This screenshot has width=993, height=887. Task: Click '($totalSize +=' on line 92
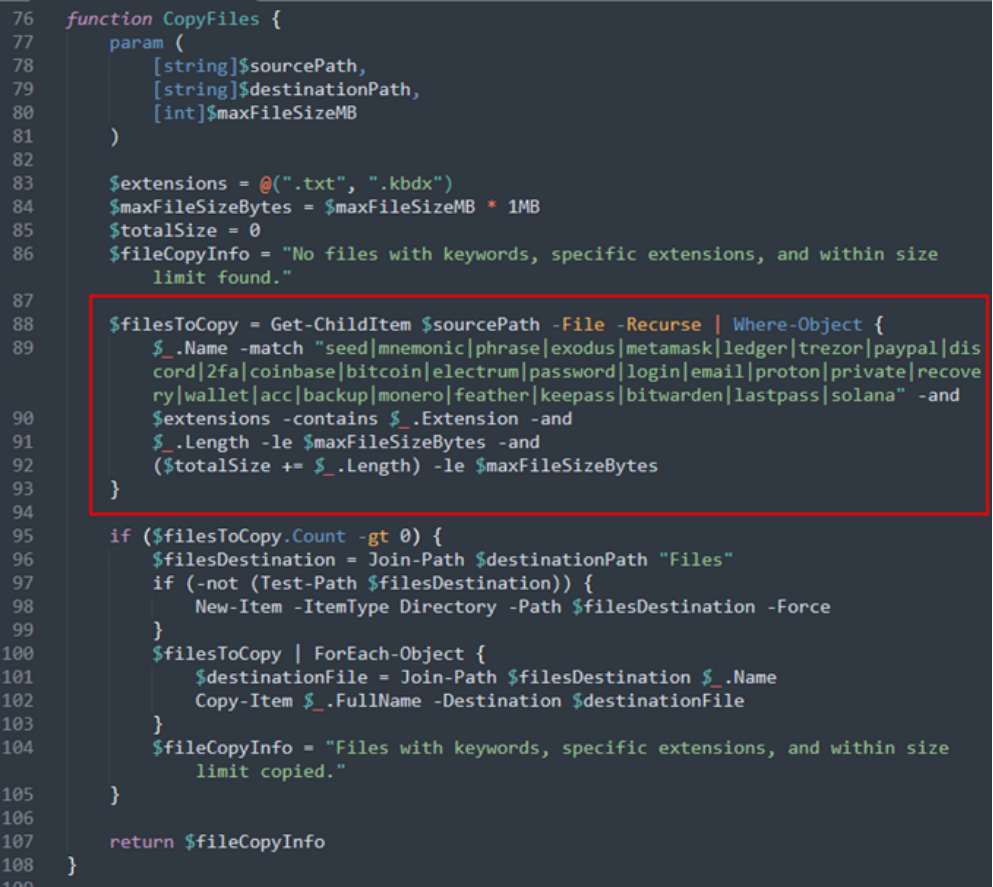coord(227,466)
